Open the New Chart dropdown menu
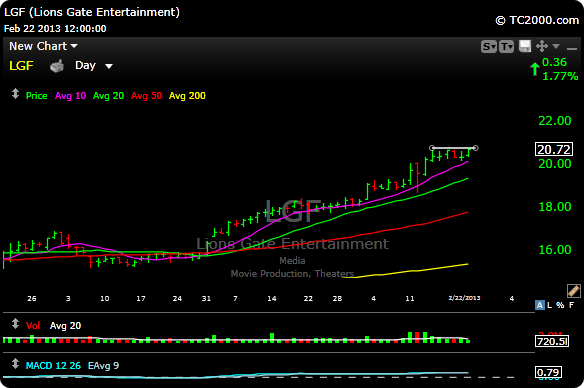Image resolution: width=584 pixels, height=388 pixels. click(43, 46)
